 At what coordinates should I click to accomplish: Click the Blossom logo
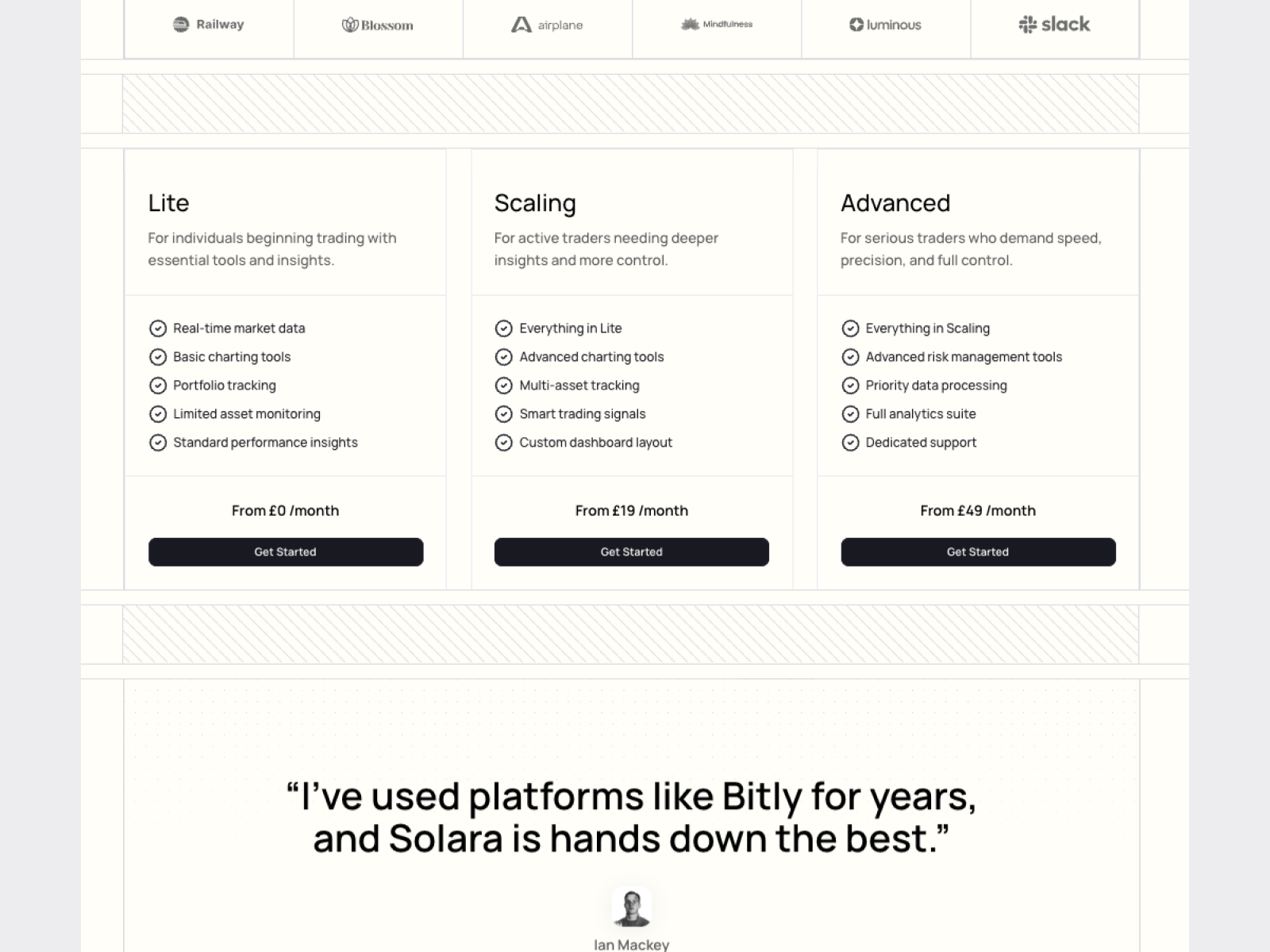[x=378, y=25]
